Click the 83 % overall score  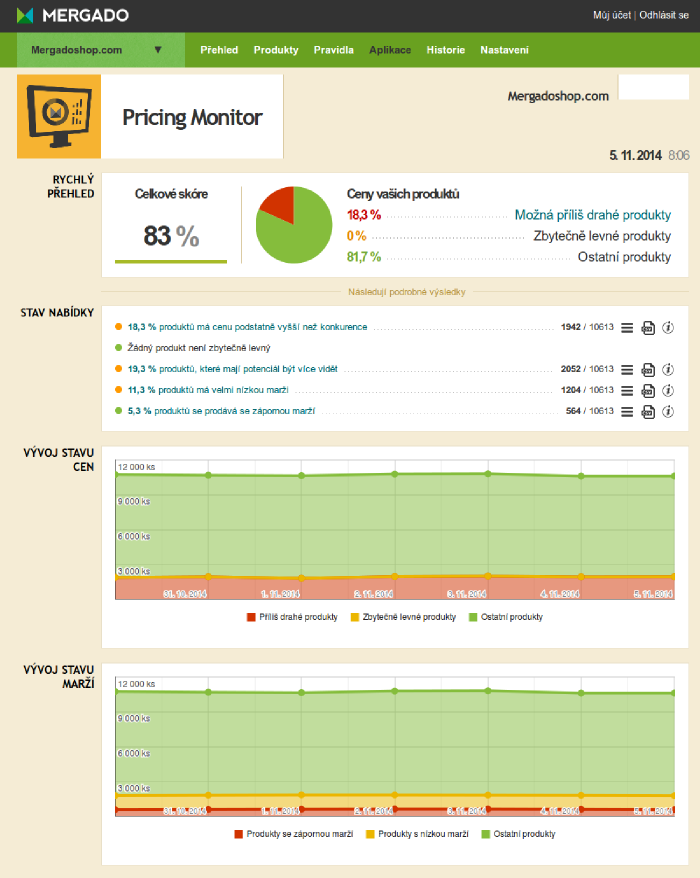tap(171, 236)
